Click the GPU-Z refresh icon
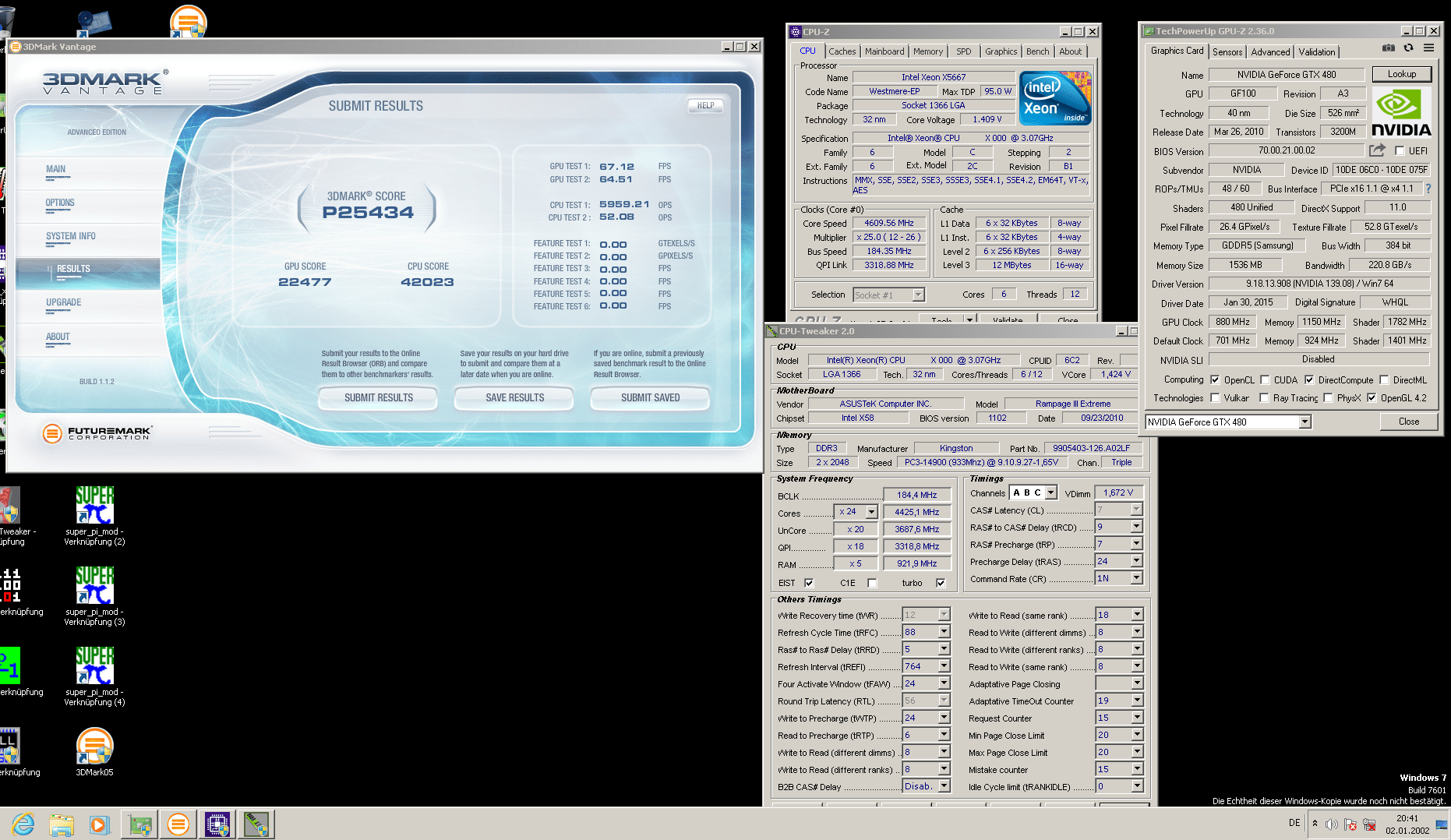Screen dimensions: 1451x840 [x=1408, y=48]
